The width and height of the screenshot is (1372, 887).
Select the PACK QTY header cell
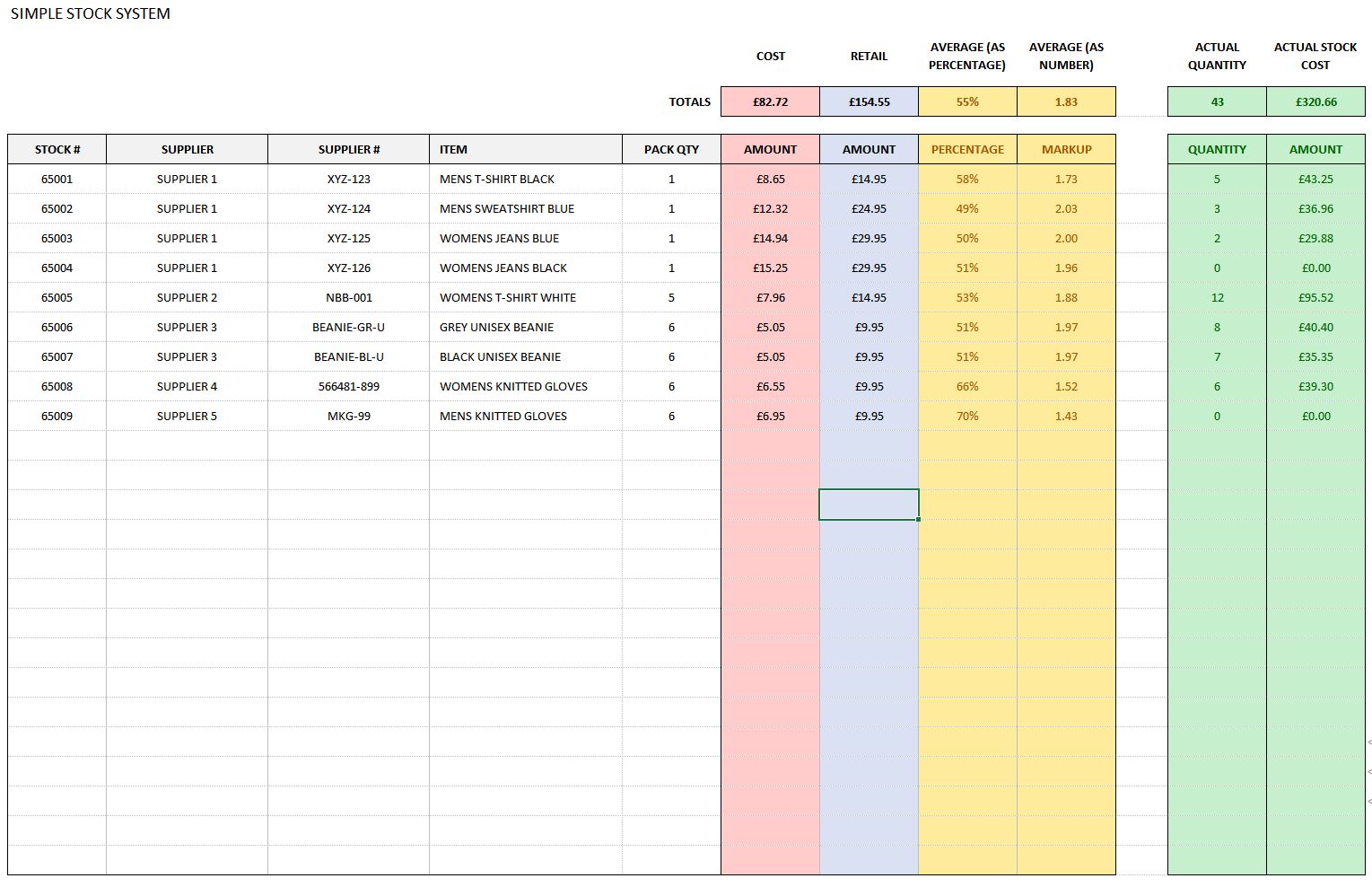coord(670,149)
